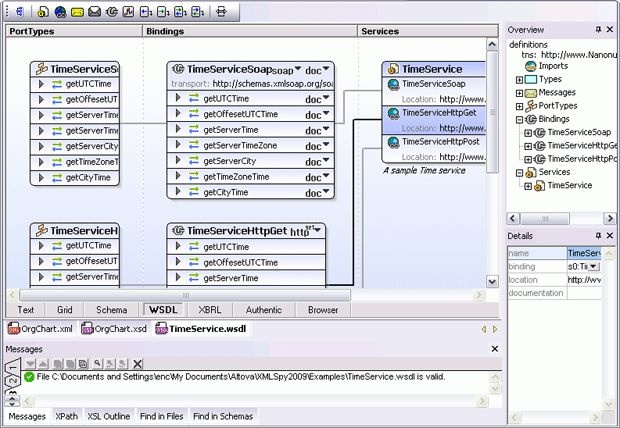Collapse the Bindings node in Overview
This screenshot has height=428, width=620.
coord(520,118)
